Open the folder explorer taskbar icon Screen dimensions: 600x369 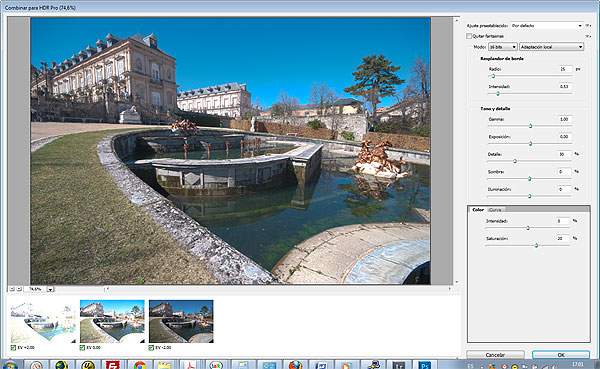coord(165,364)
